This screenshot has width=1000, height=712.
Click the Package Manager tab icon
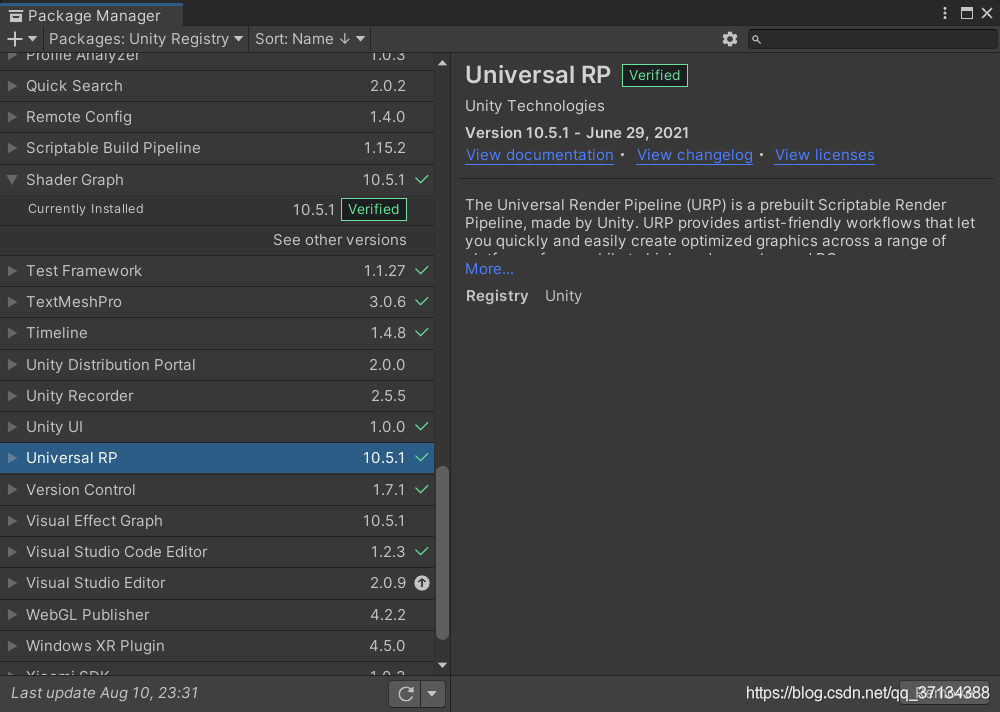[15, 16]
